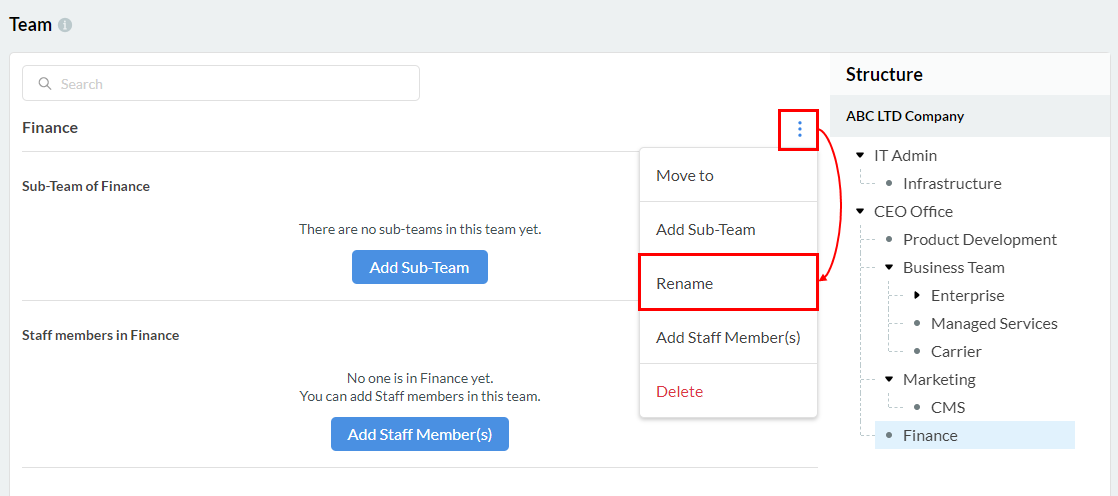Collapse the CEO Office tree node
Viewport: 1118px width, 496px height.
(860, 211)
